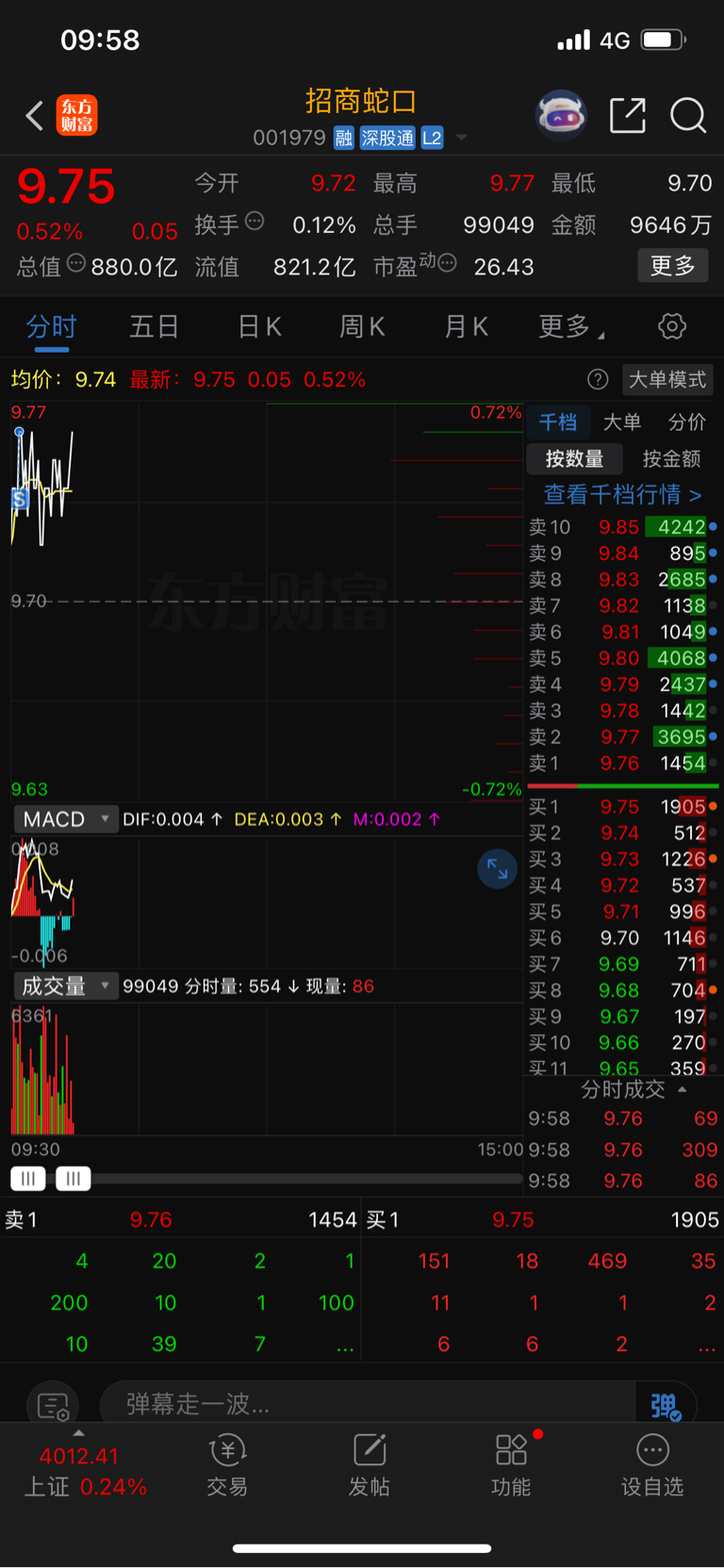The image size is (724, 1568).
Task: Open the 东方财富 logo badge
Action: pyautogui.click(x=76, y=115)
